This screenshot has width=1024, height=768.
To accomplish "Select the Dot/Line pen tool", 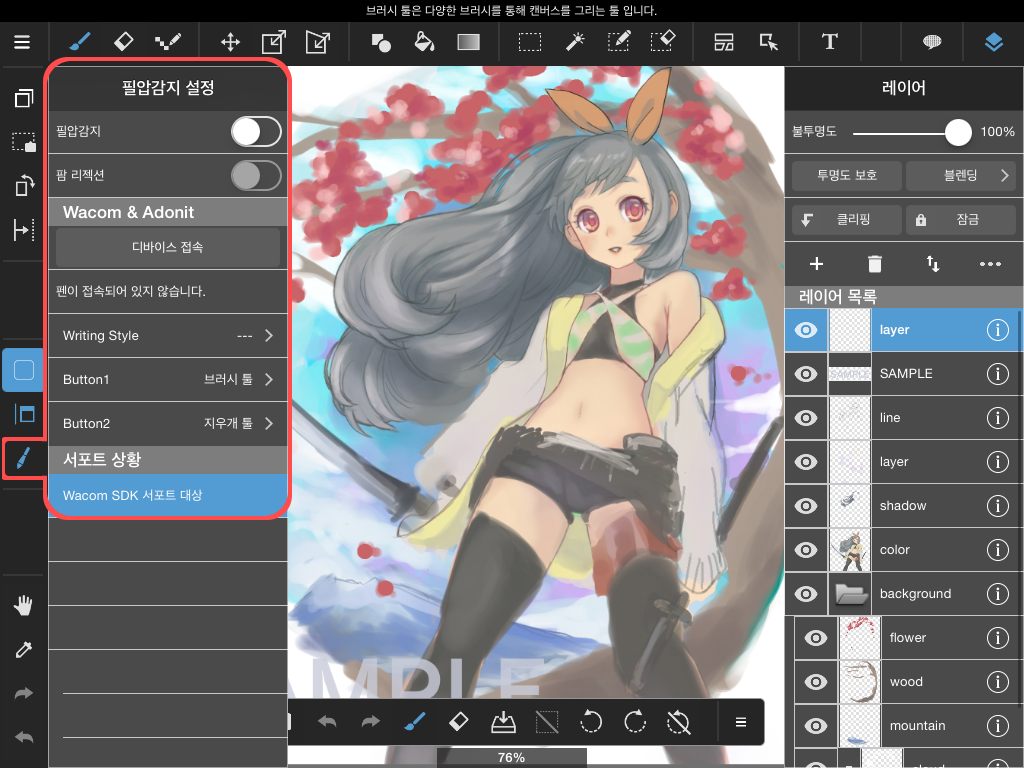I will pos(167,42).
